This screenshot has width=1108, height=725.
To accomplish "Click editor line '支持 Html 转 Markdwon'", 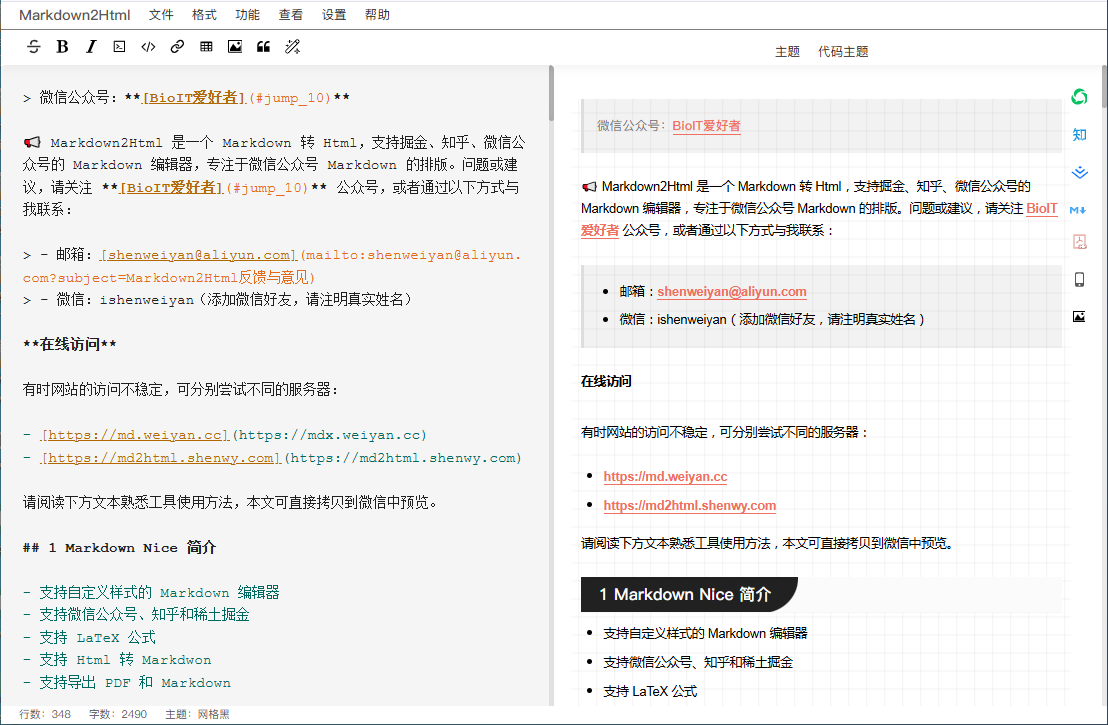I will [117, 660].
